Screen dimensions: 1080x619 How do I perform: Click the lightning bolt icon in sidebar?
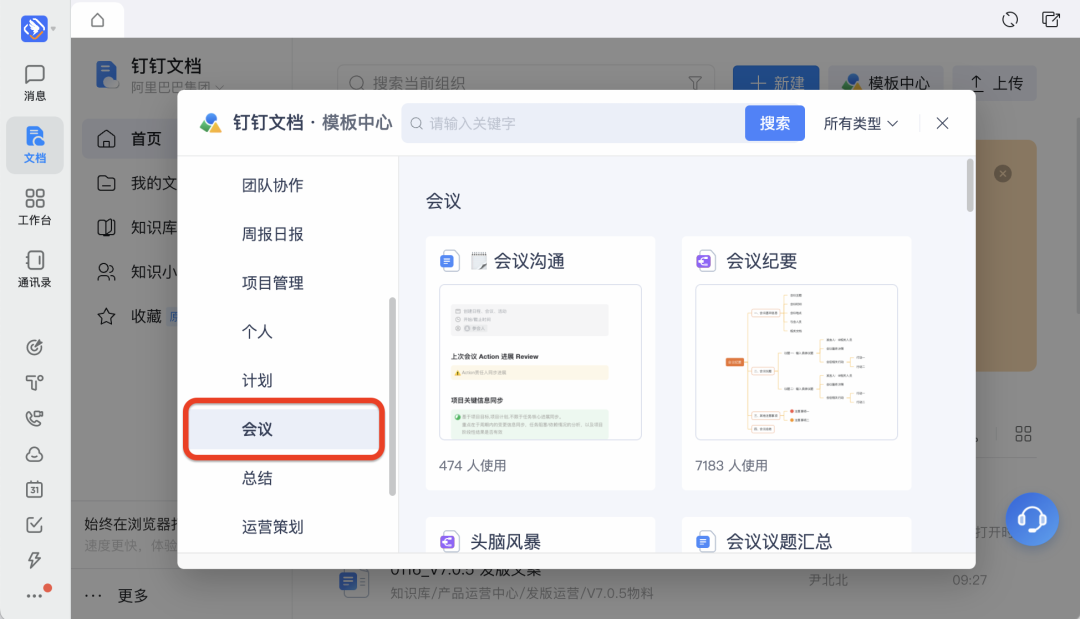35,559
